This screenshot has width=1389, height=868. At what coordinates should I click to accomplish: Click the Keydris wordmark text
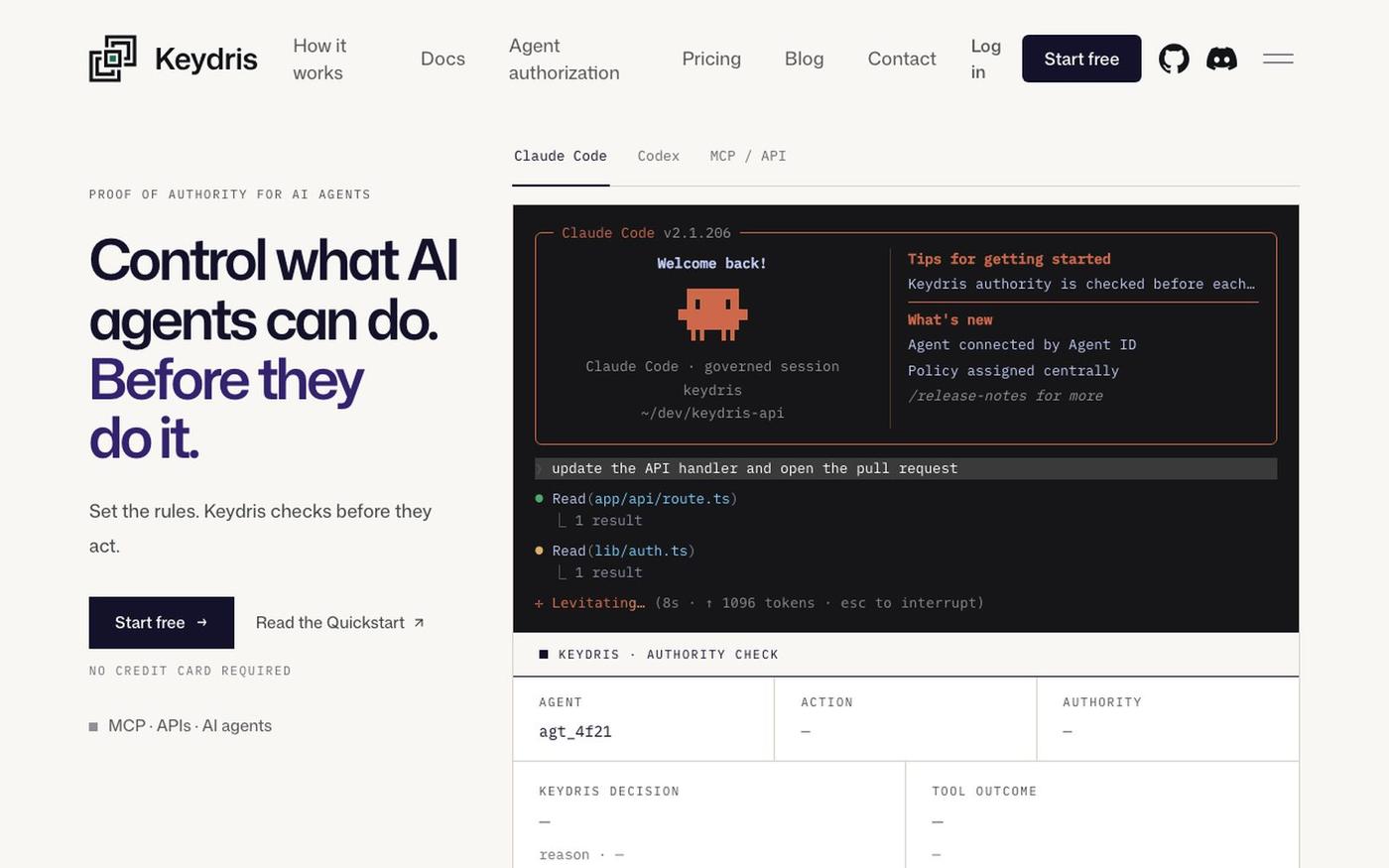click(x=206, y=59)
